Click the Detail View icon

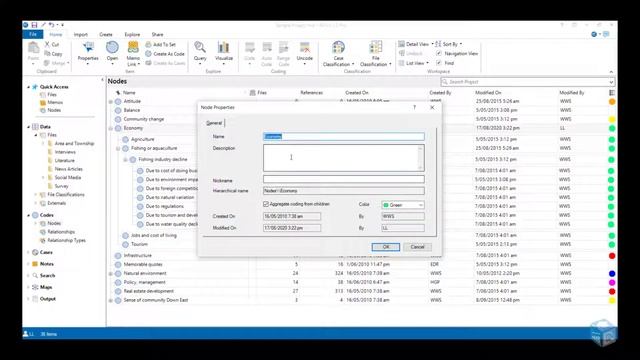tap(402, 44)
